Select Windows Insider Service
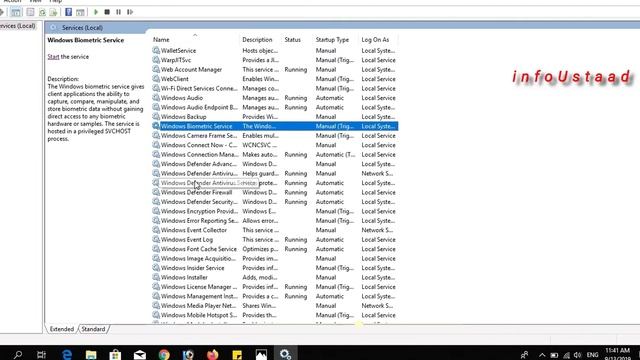Screen dimensions: 640x360 275,268
